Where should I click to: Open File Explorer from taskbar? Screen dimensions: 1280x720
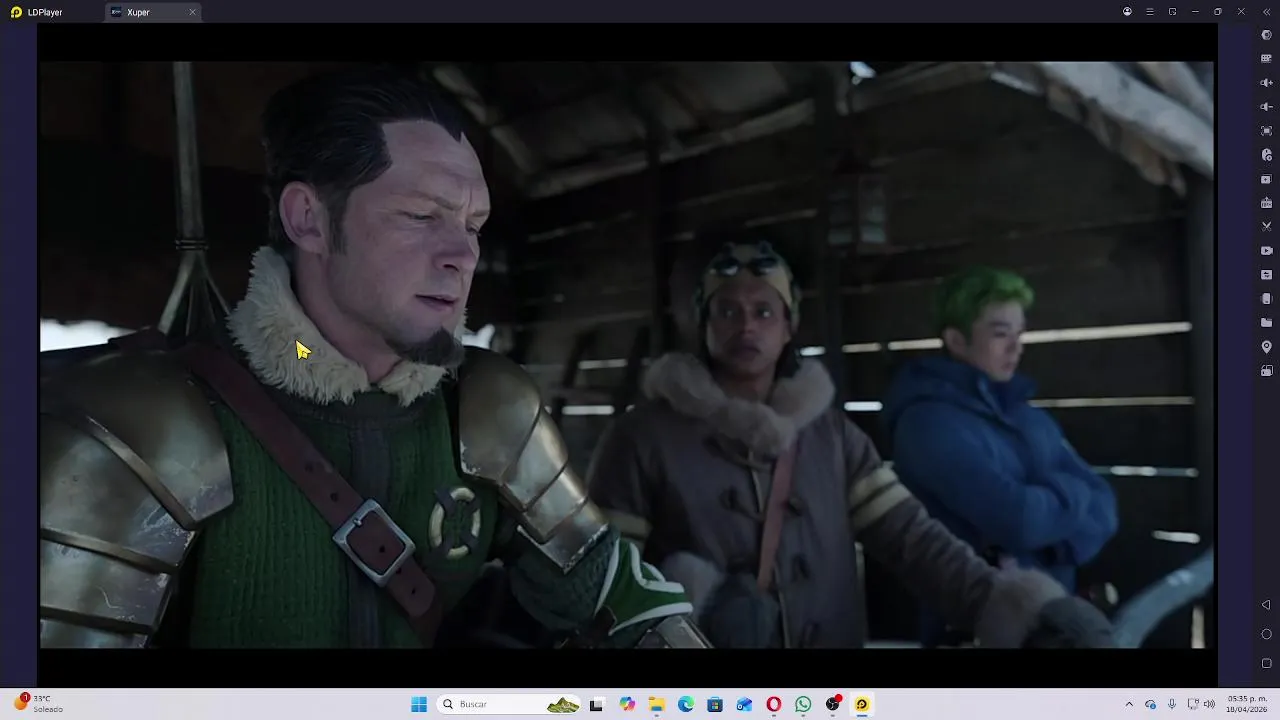click(x=656, y=704)
